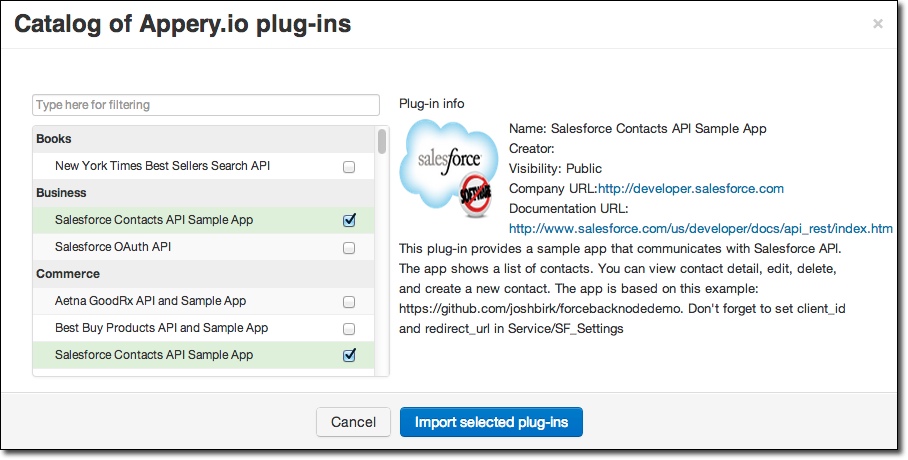Focus the plug-in filter text field
The height and width of the screenshot is (460, 908).
[x=206, y=105]
